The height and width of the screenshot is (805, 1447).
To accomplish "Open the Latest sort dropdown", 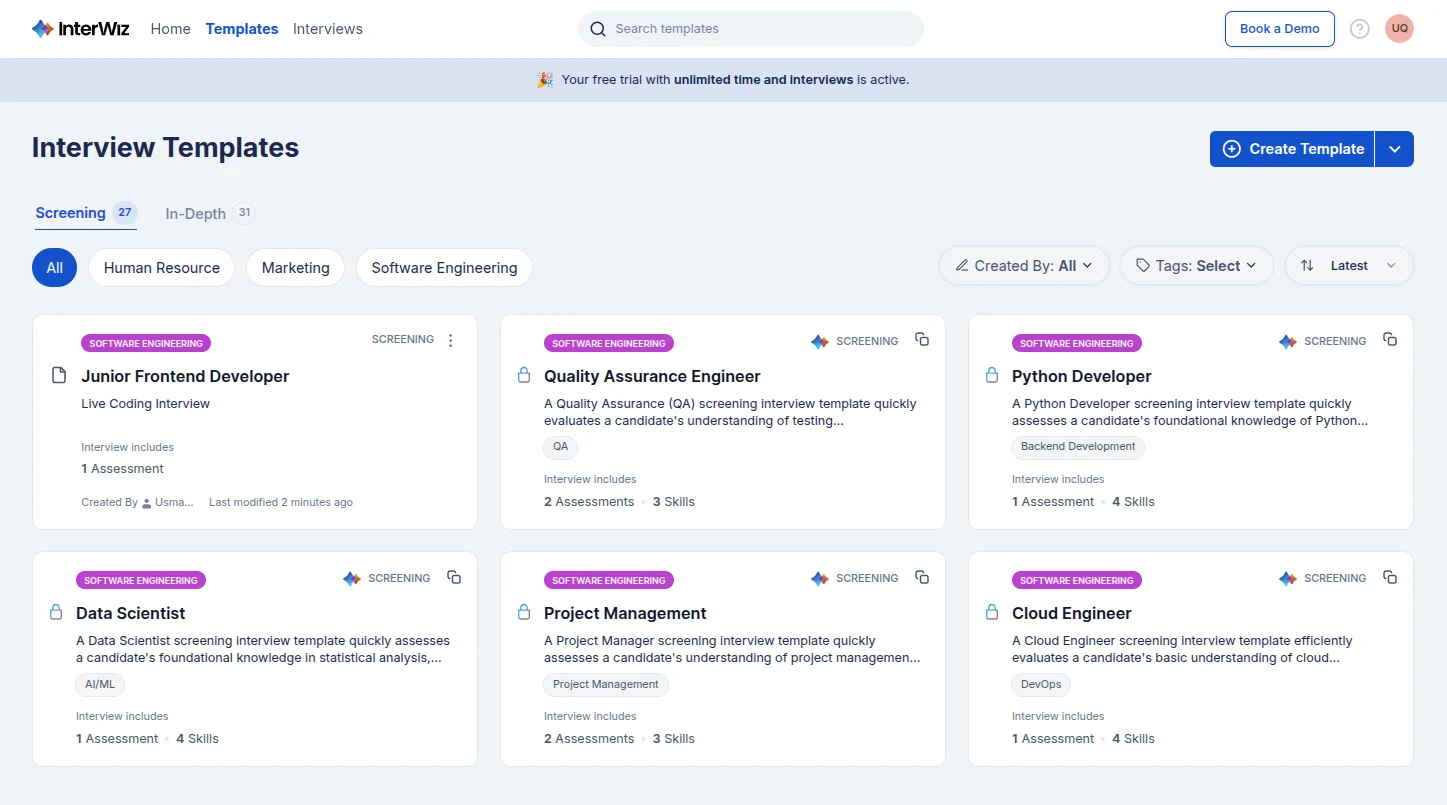I will [1348, 266].
